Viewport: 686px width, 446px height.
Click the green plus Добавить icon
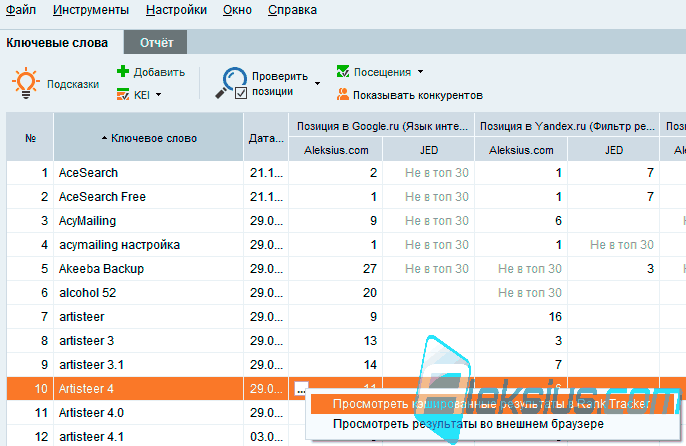[123, 71]
